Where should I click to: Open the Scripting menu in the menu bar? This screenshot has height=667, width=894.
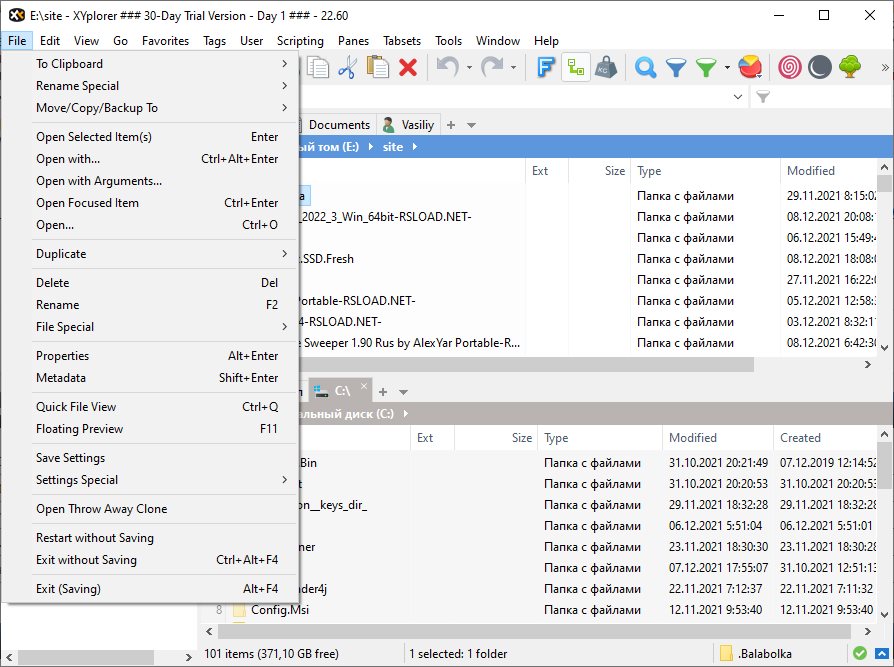pos(300,41)
